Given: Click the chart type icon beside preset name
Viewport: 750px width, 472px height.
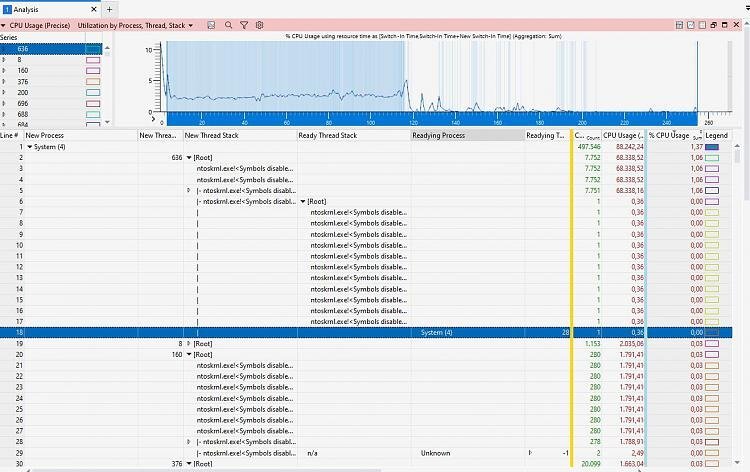Looking at the screenshot, I should point(211,24).
